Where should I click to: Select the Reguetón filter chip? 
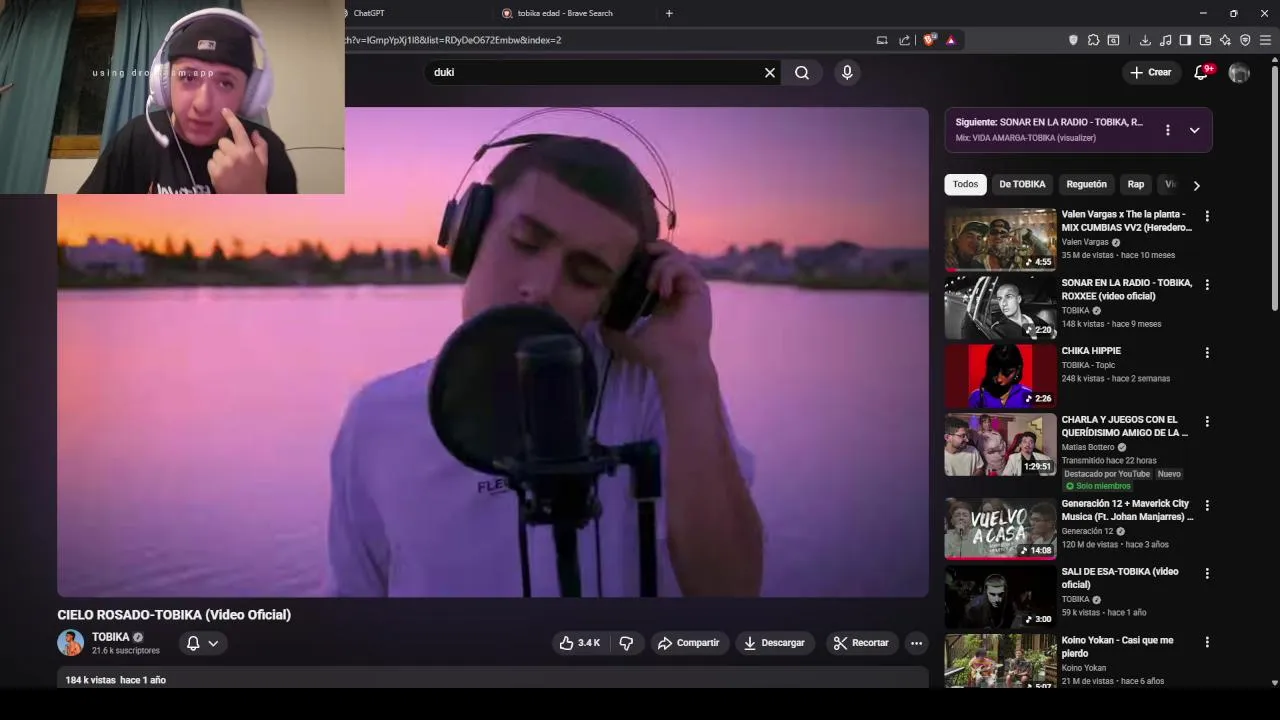(x=1086, y=184)
